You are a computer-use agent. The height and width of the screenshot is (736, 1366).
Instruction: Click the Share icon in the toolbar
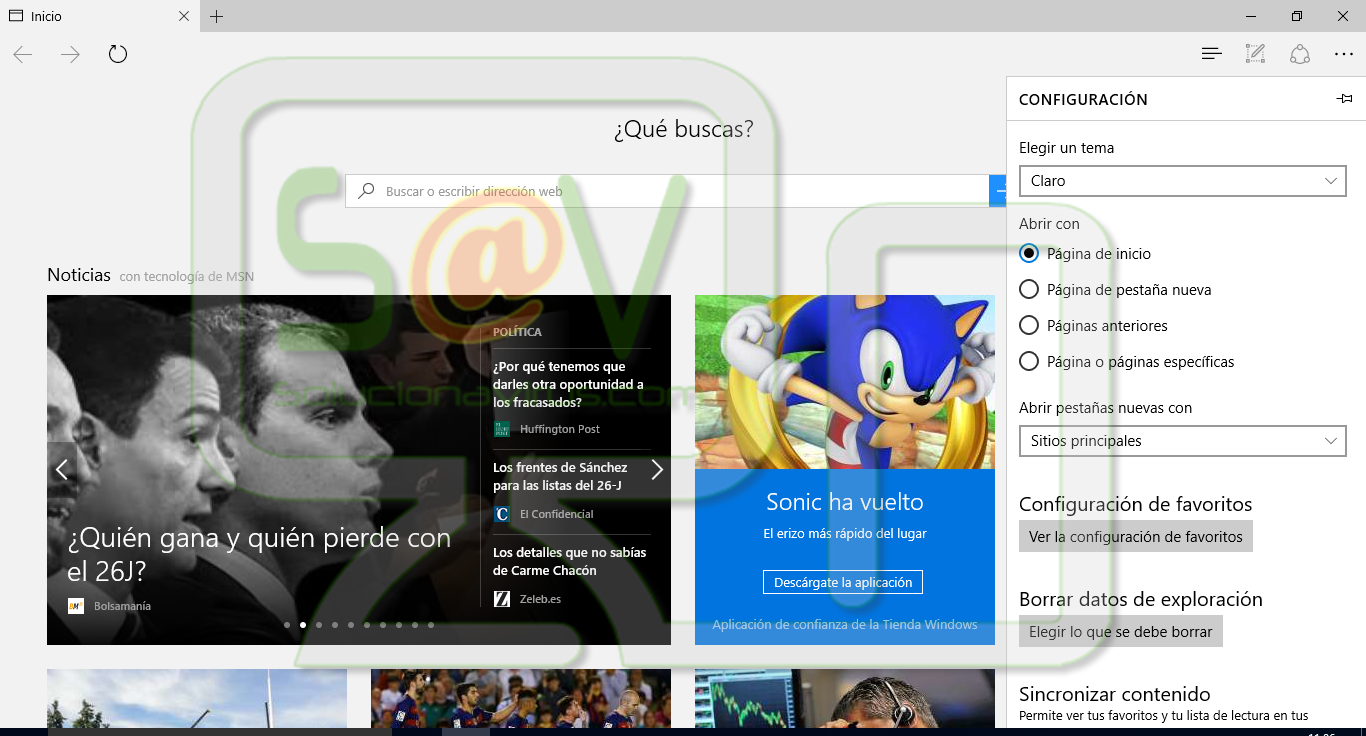point(1300,54)
